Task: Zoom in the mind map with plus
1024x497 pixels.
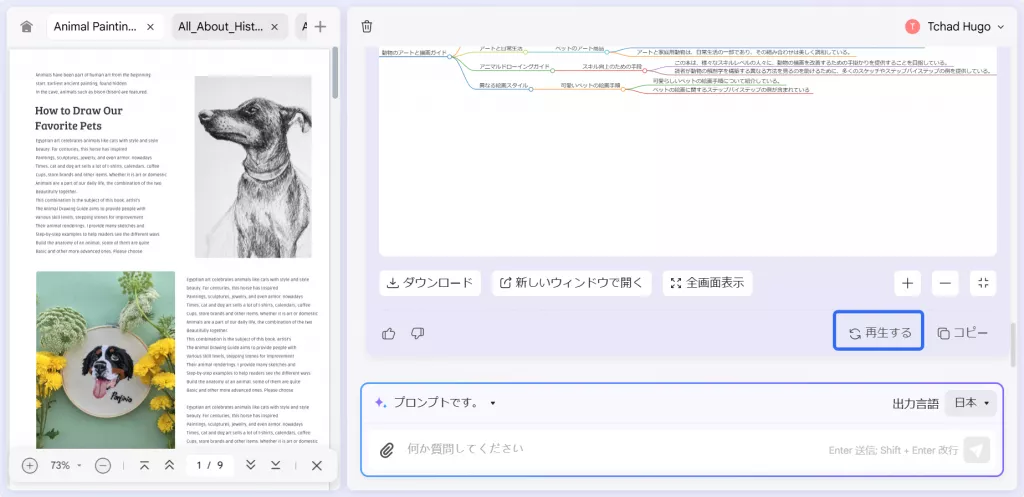Action: point(907,283)
